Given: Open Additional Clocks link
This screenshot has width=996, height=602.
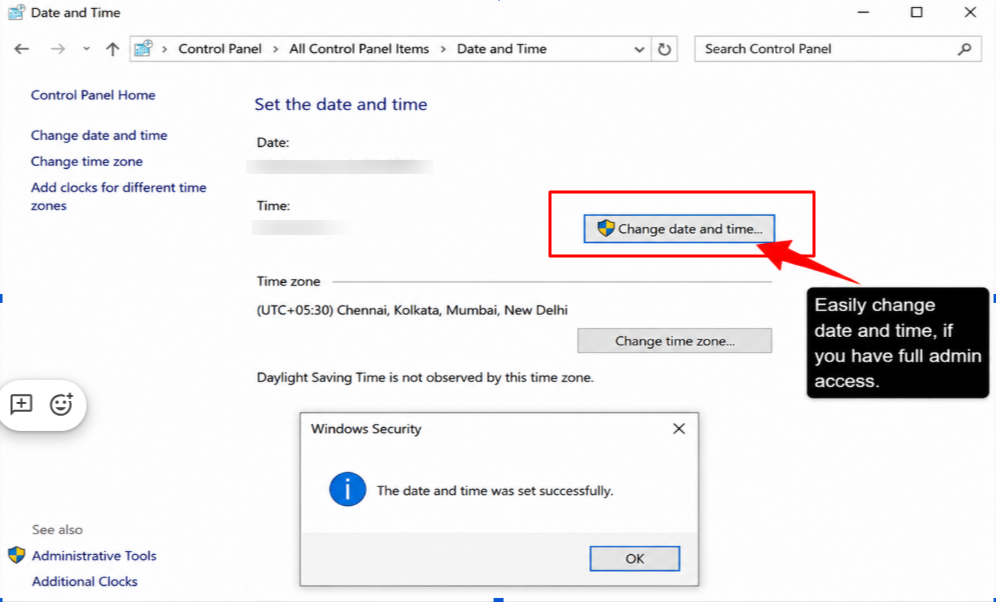Looking at the screenshot, I should coord(84,582).
